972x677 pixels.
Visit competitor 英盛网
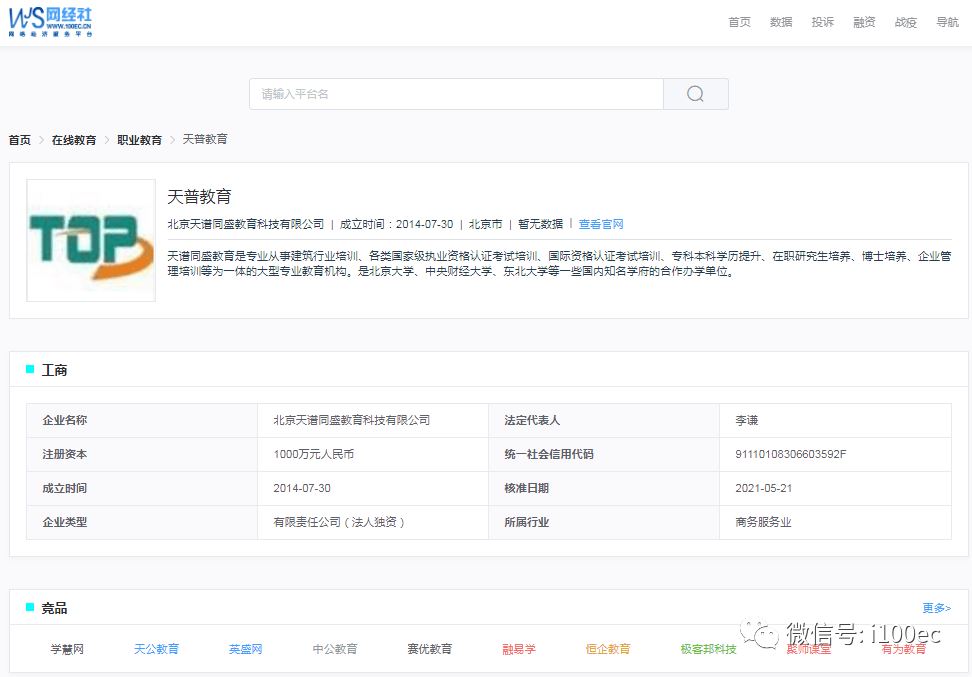(245, 649)
